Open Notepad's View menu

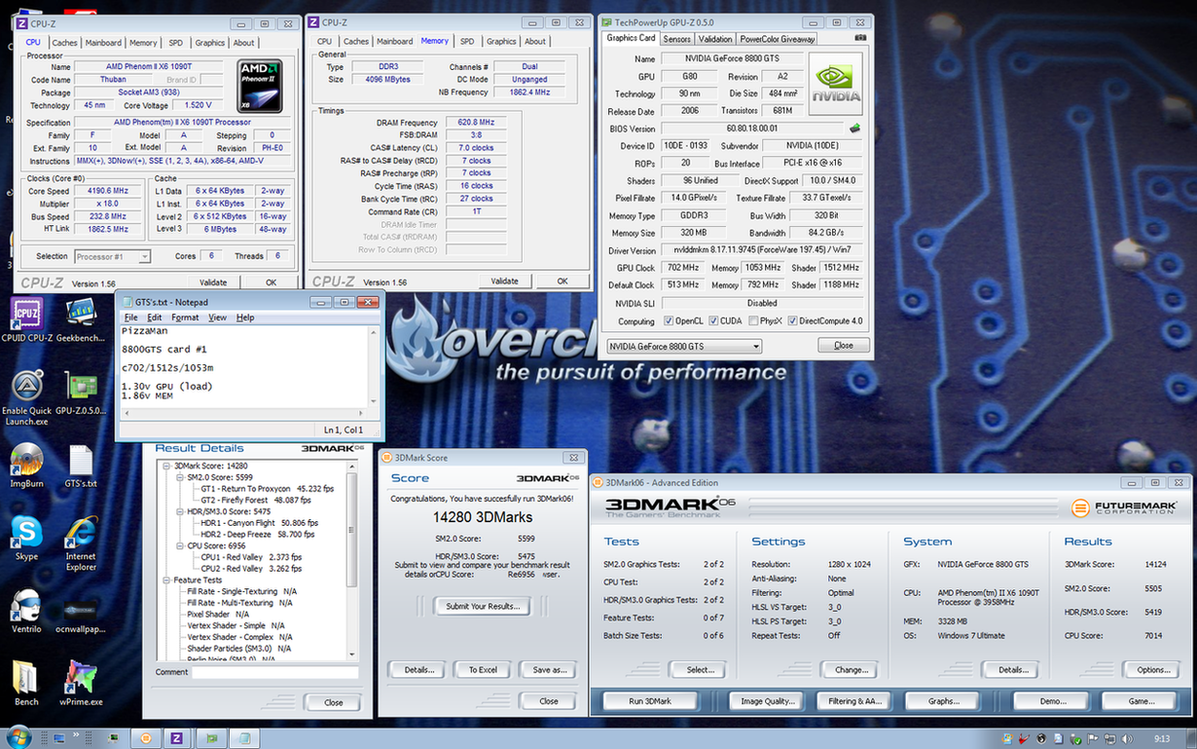[x=217, y=318]
